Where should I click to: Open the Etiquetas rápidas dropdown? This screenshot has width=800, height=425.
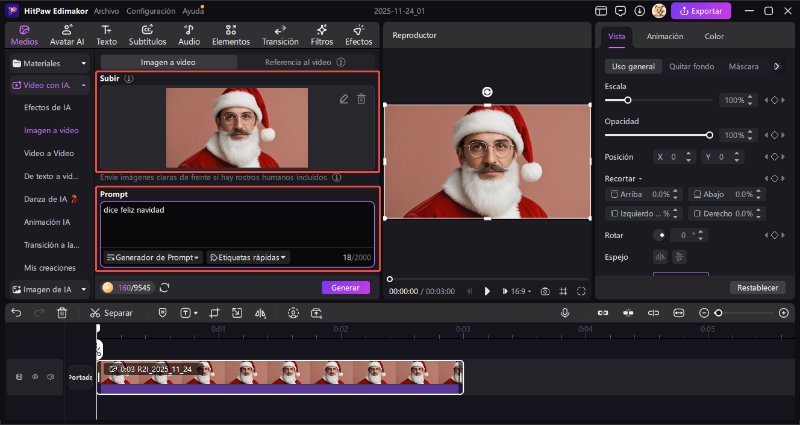point(248,258)
